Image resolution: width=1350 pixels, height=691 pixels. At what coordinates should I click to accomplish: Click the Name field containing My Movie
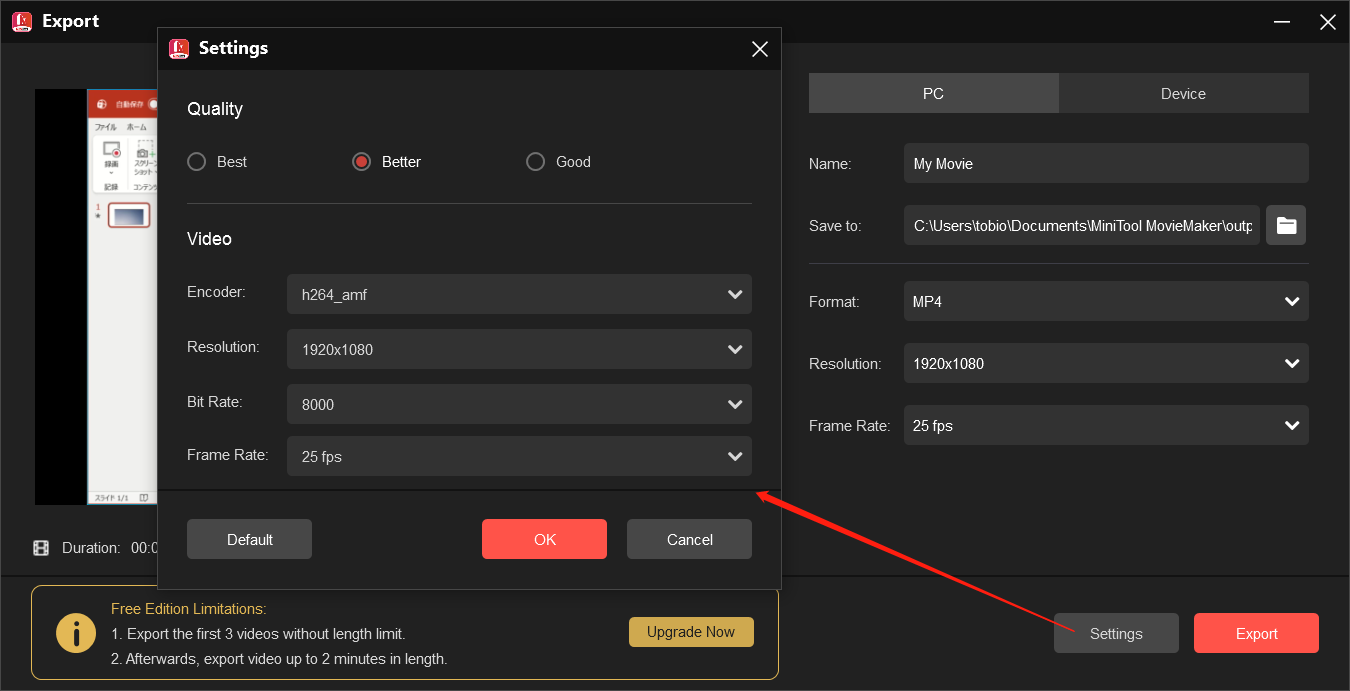click(x=1106, y=162)
